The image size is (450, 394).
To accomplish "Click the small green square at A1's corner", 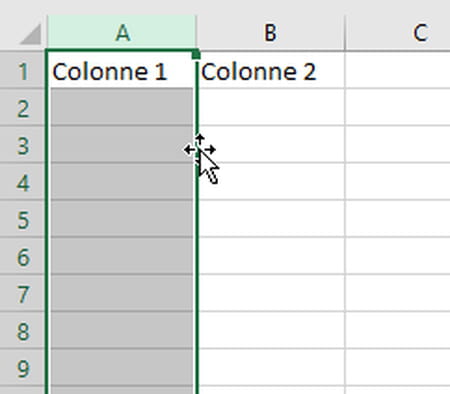I will [x=196, y=54].
